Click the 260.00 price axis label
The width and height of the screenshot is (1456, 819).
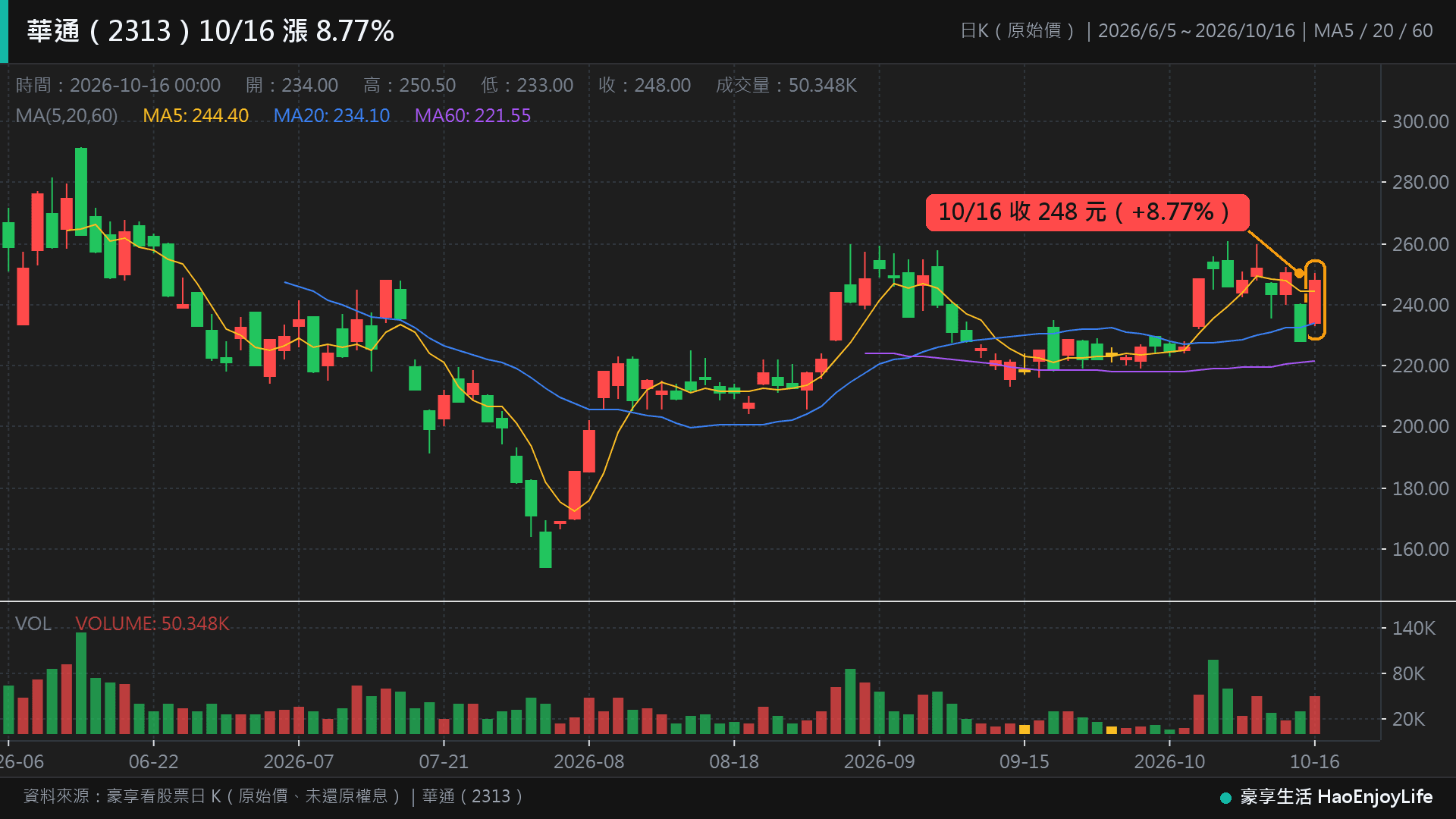[1420, 244]
